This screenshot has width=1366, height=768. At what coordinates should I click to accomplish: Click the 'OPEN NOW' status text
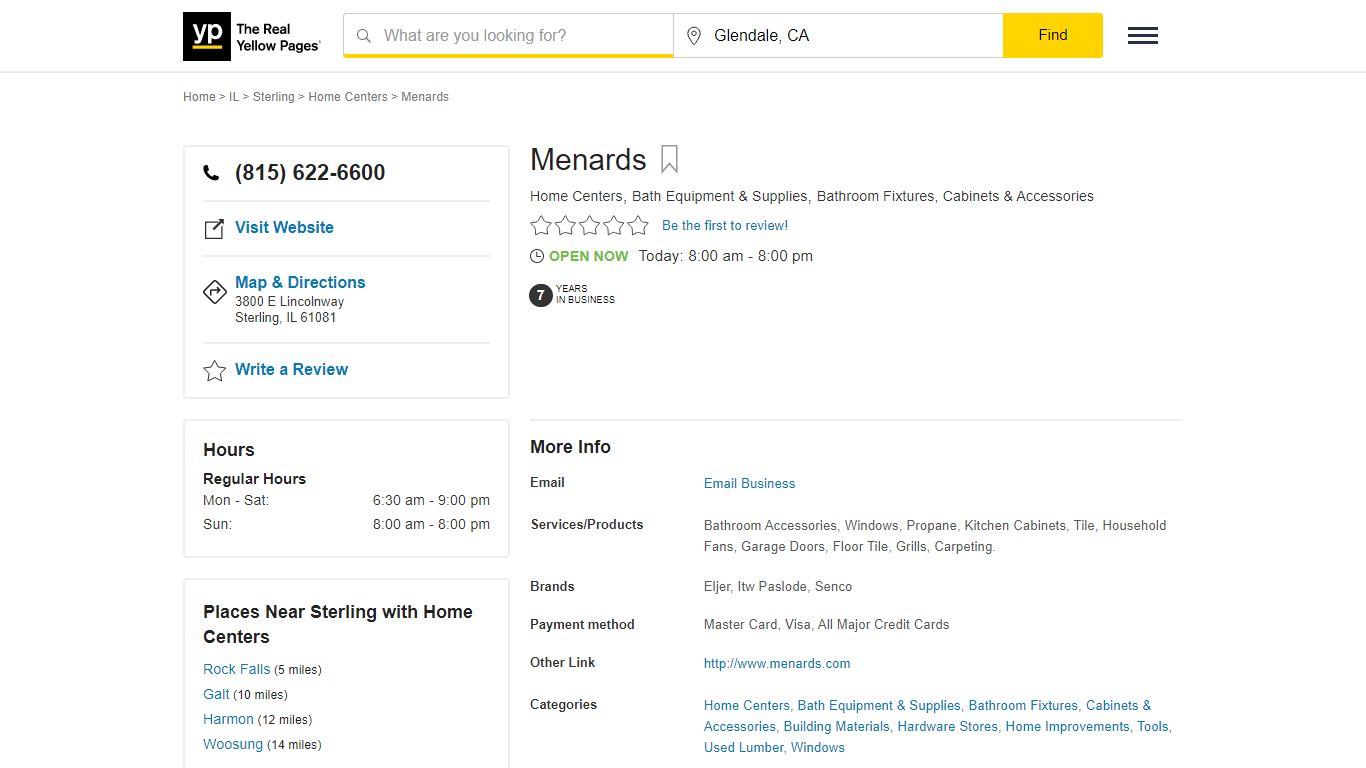(589, 256)
